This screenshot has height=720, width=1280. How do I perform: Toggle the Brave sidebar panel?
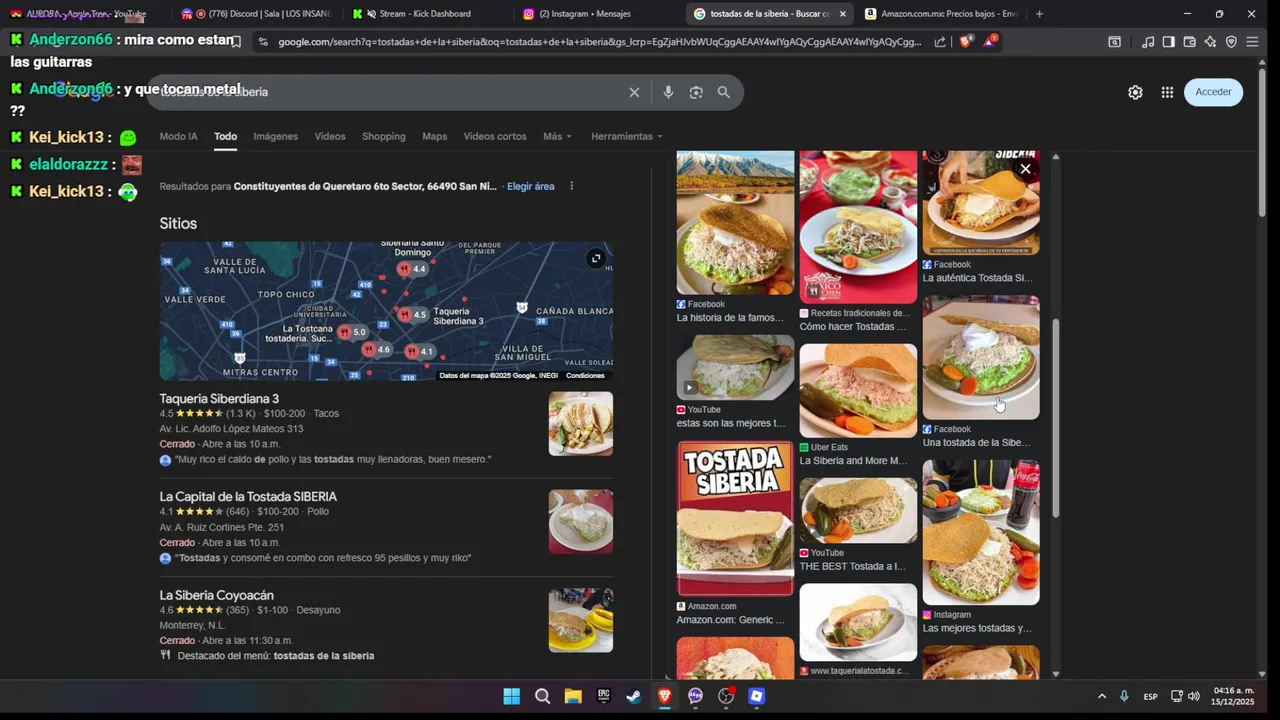click(1168, 42)
